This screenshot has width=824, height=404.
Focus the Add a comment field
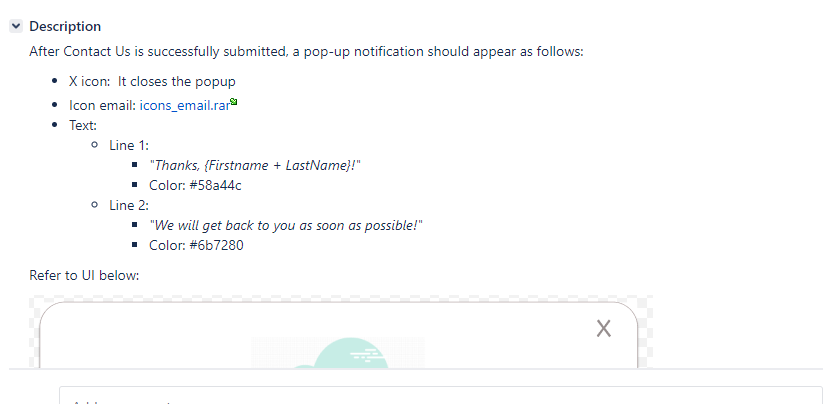(440, 396)
